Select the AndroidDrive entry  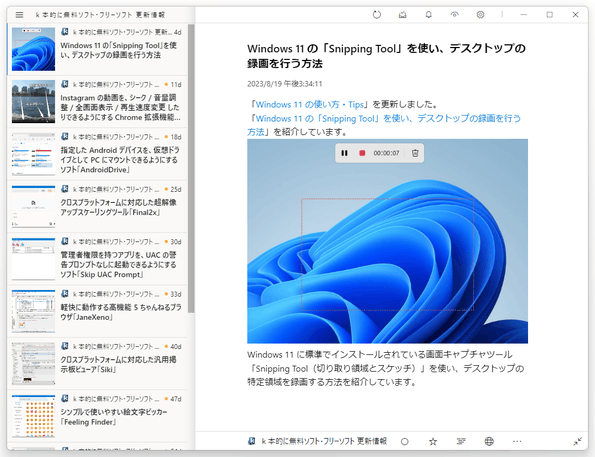(x=97, y=154)
